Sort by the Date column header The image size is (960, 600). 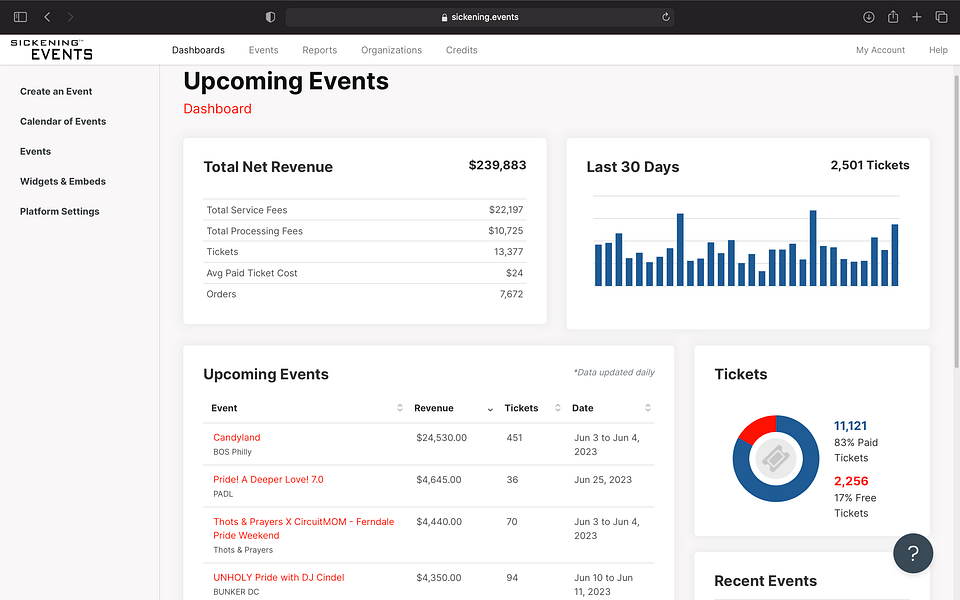tap(611, 408)
